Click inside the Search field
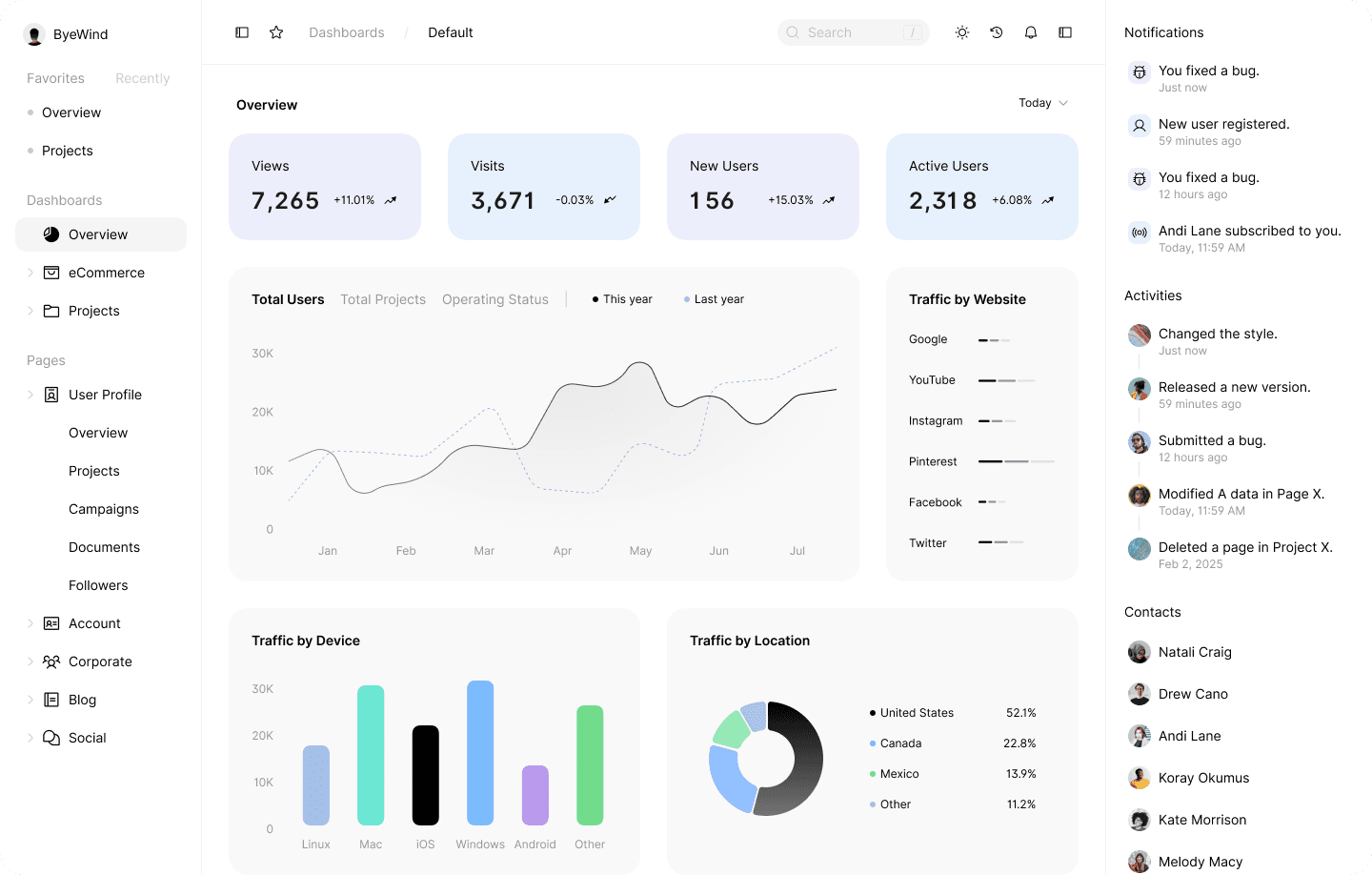Screen dimensions: 1372x875 853,31
